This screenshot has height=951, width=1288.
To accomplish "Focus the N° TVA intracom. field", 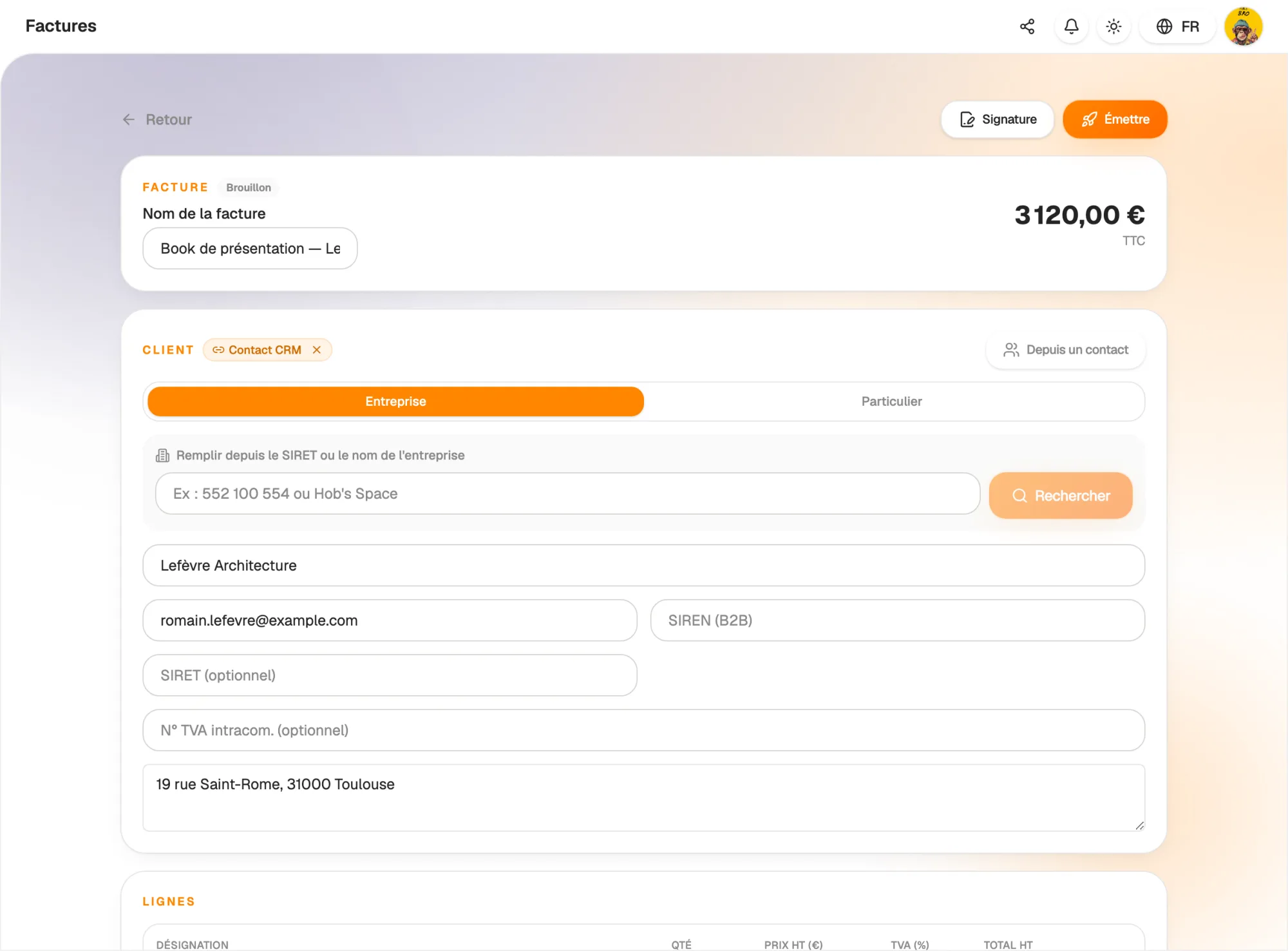I will (644, 730).
